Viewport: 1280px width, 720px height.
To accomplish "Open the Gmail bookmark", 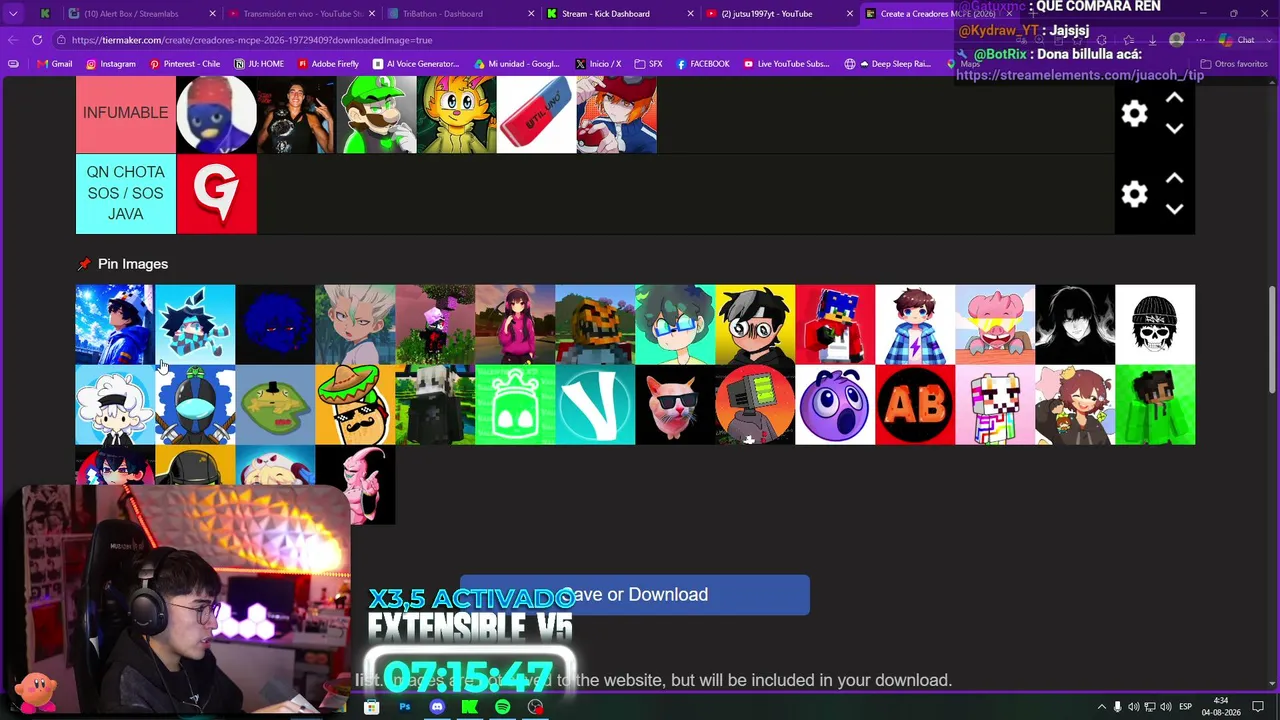I will pyautogui.click(x=54, y=64).
